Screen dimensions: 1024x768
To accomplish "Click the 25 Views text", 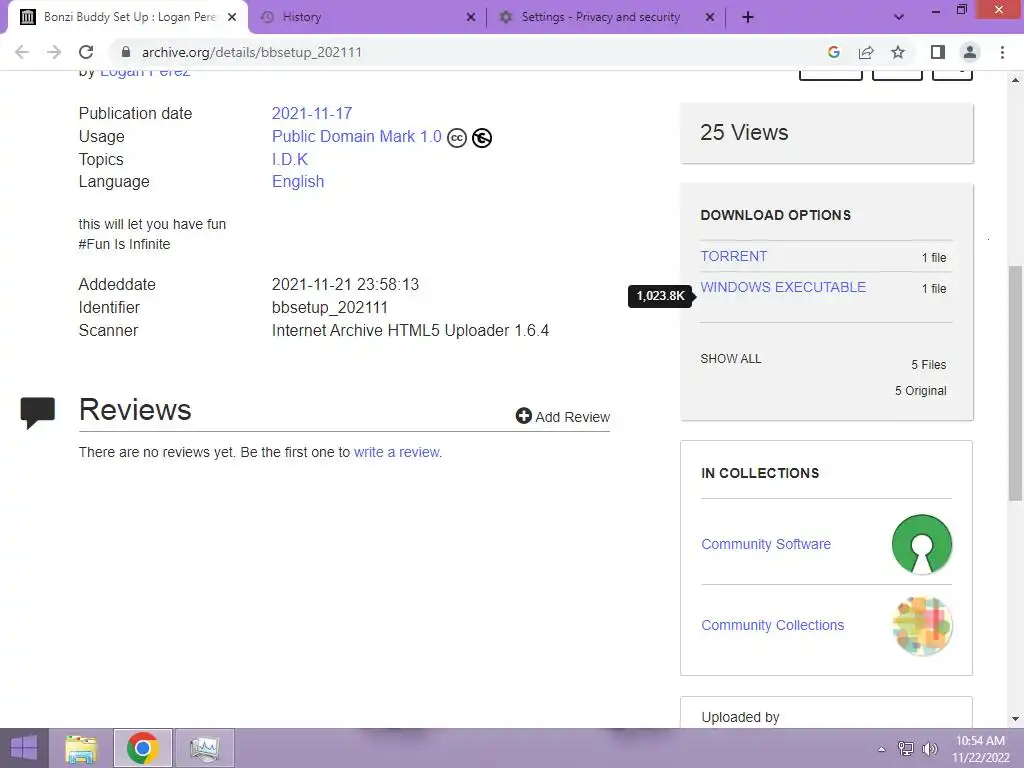I will coord(744,133).
